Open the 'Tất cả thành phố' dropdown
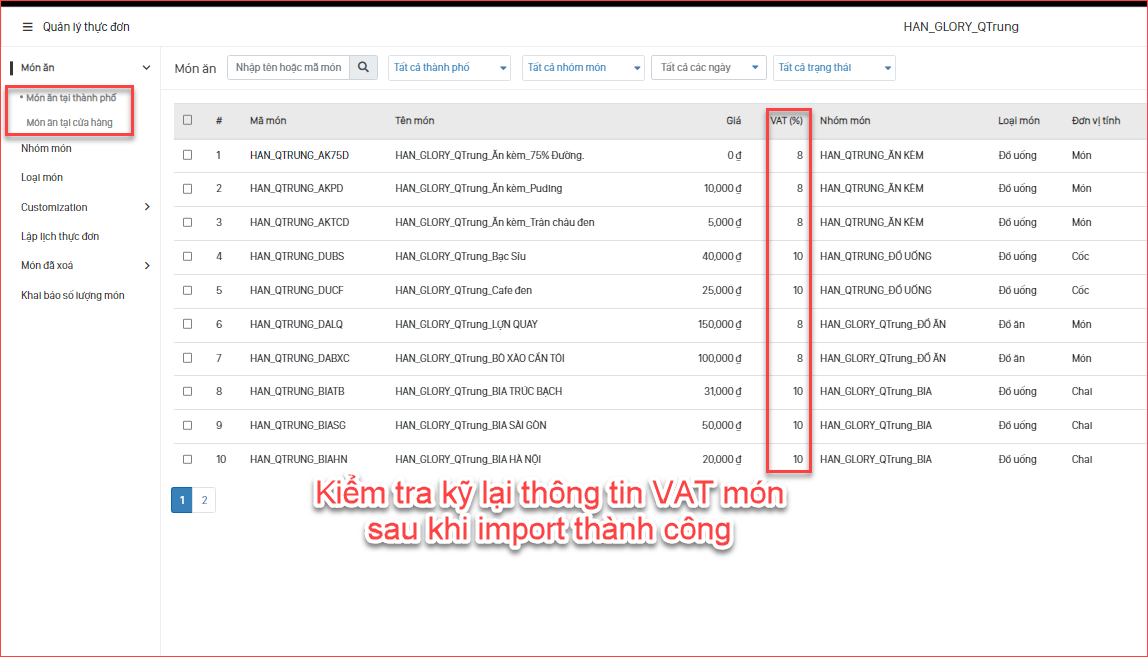1148x657 pixels. pos(449,68)
